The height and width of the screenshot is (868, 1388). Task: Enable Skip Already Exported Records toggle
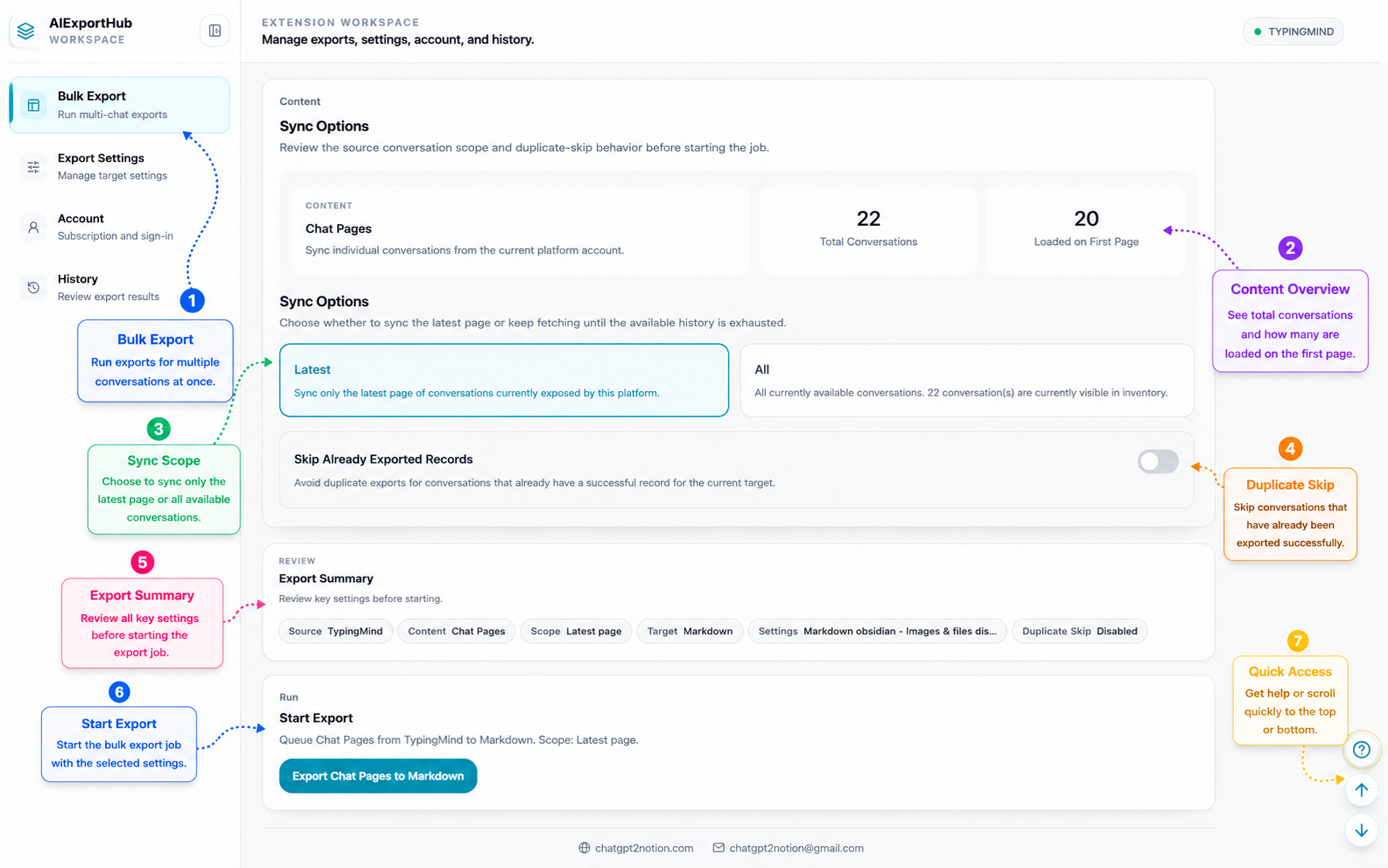coord(1158,461)
